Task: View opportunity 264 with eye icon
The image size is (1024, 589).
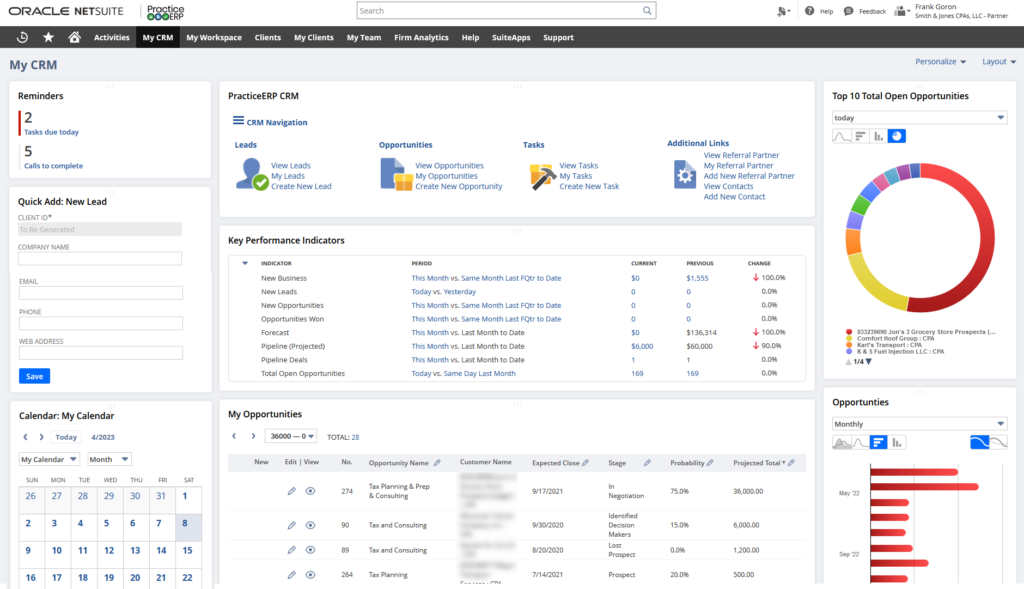Action: (310, 575)
